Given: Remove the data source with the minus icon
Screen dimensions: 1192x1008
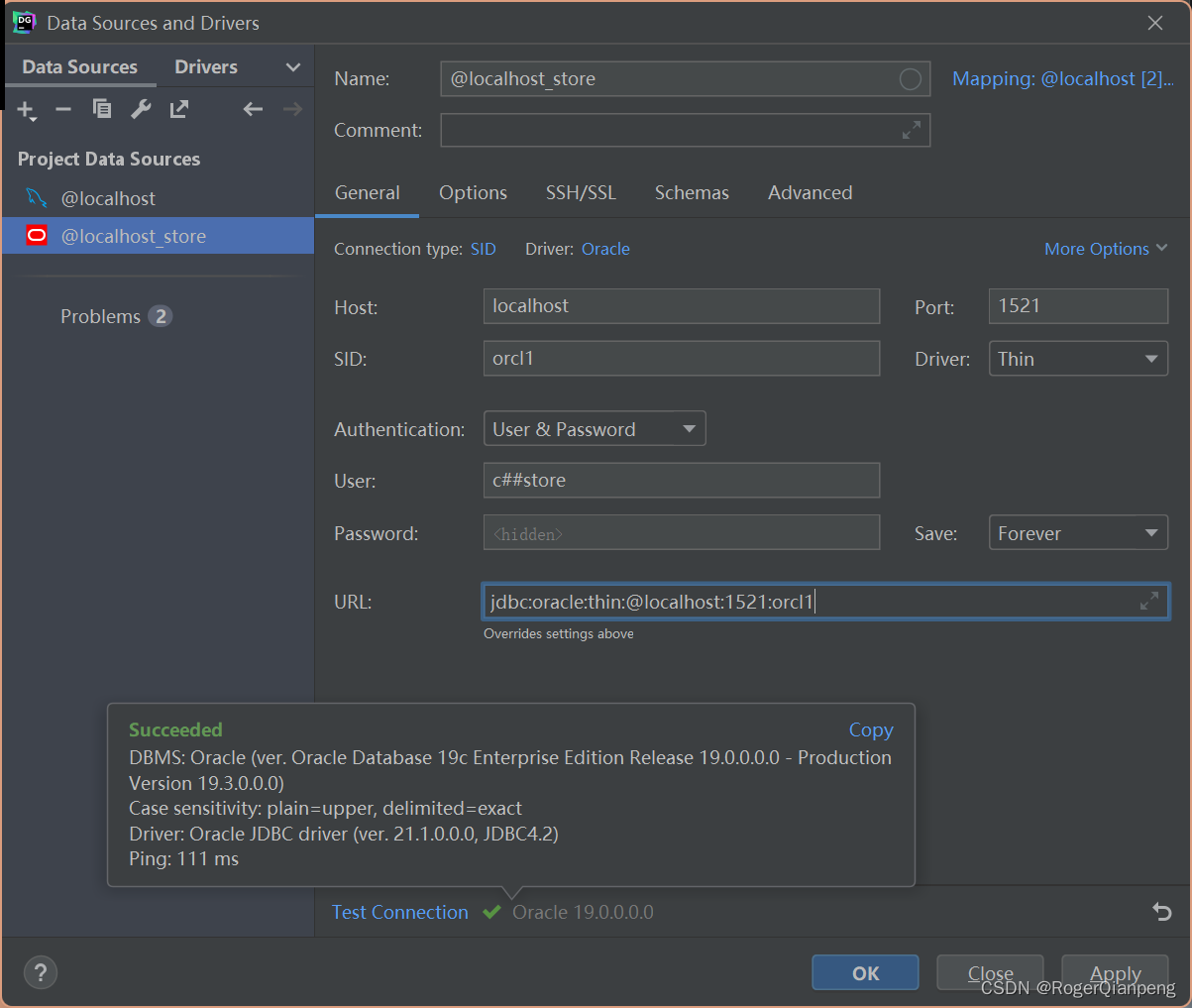Looking at the screenshot, I should click(63, 109).
